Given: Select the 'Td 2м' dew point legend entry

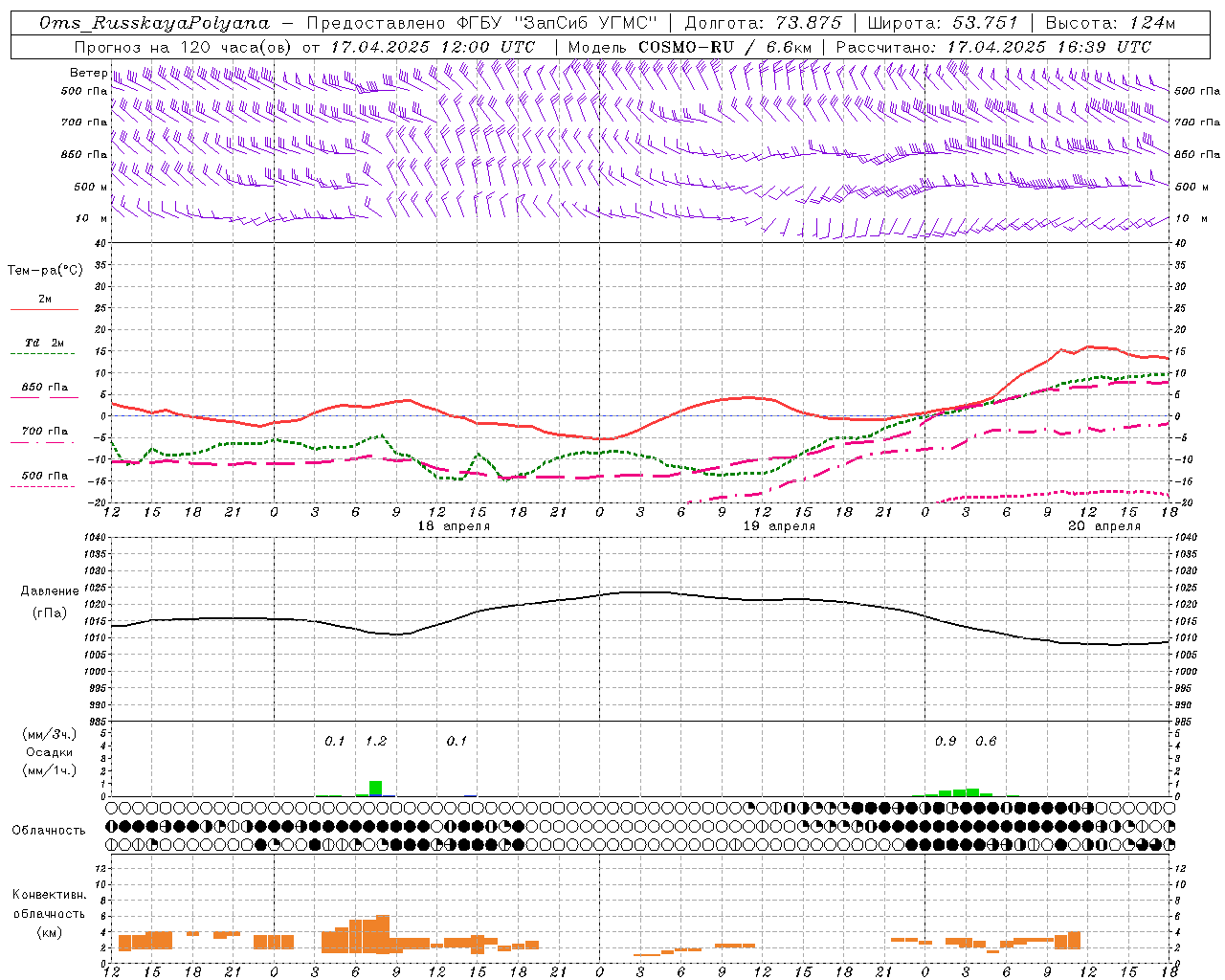Looking at the screenshot, I should coord(45,343).
